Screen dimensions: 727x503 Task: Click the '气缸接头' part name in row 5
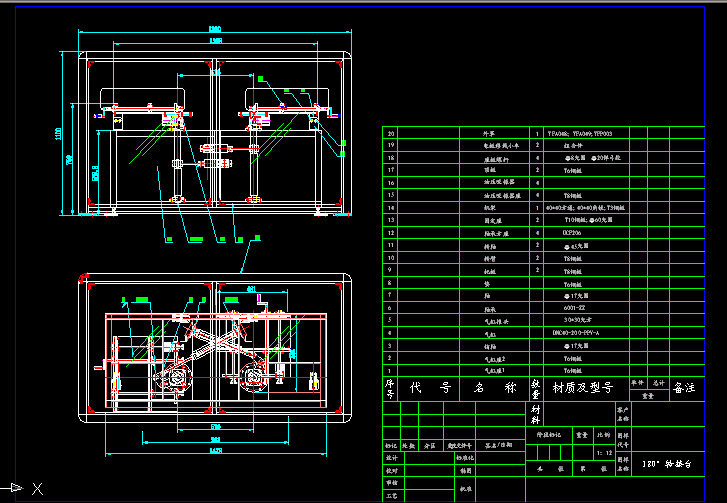click(497, 321)
